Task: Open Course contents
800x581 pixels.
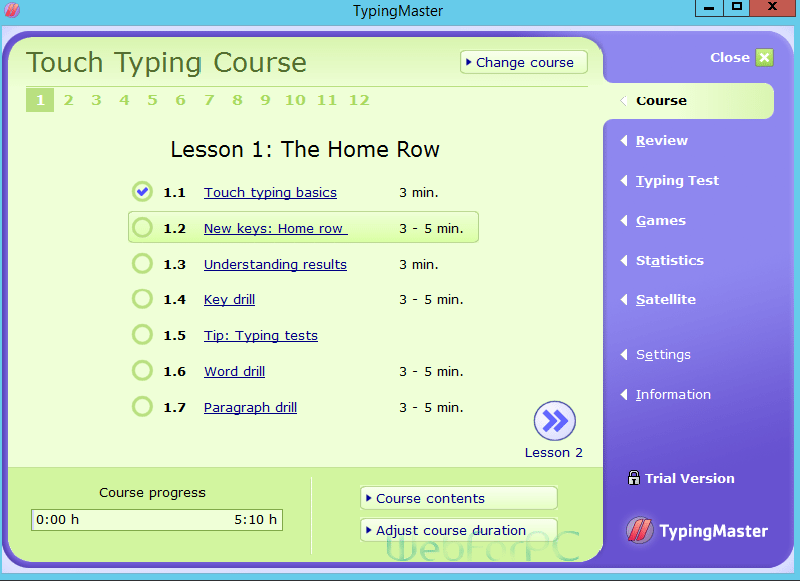Action: pos(459,498)
